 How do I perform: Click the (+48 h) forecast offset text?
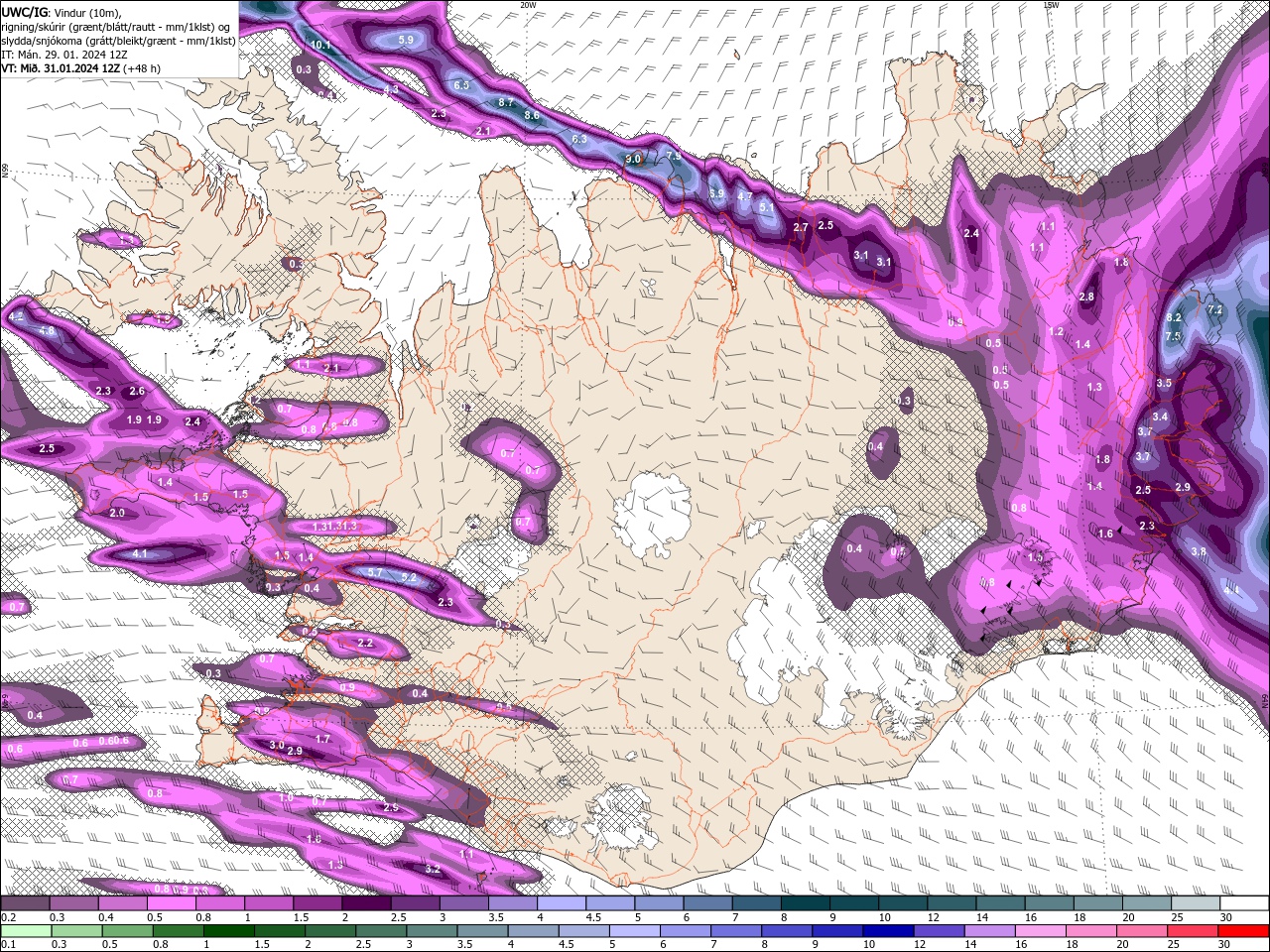pyautogui.click(x=142, y=68)
